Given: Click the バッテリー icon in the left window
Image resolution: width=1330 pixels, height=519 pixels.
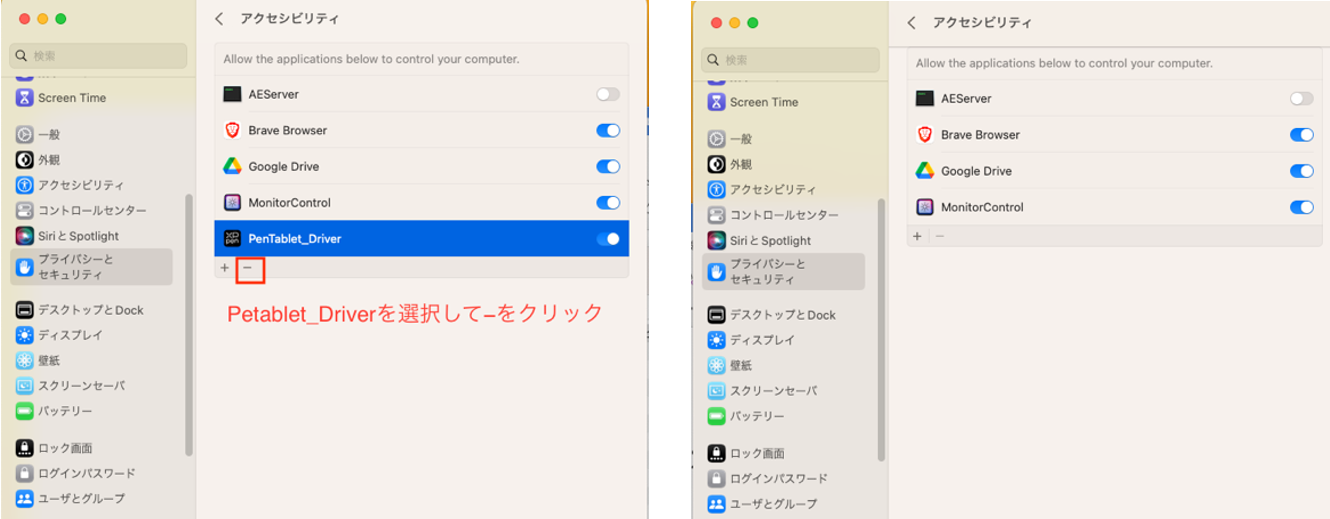Looking at the screenshot, I should (25, 411).
